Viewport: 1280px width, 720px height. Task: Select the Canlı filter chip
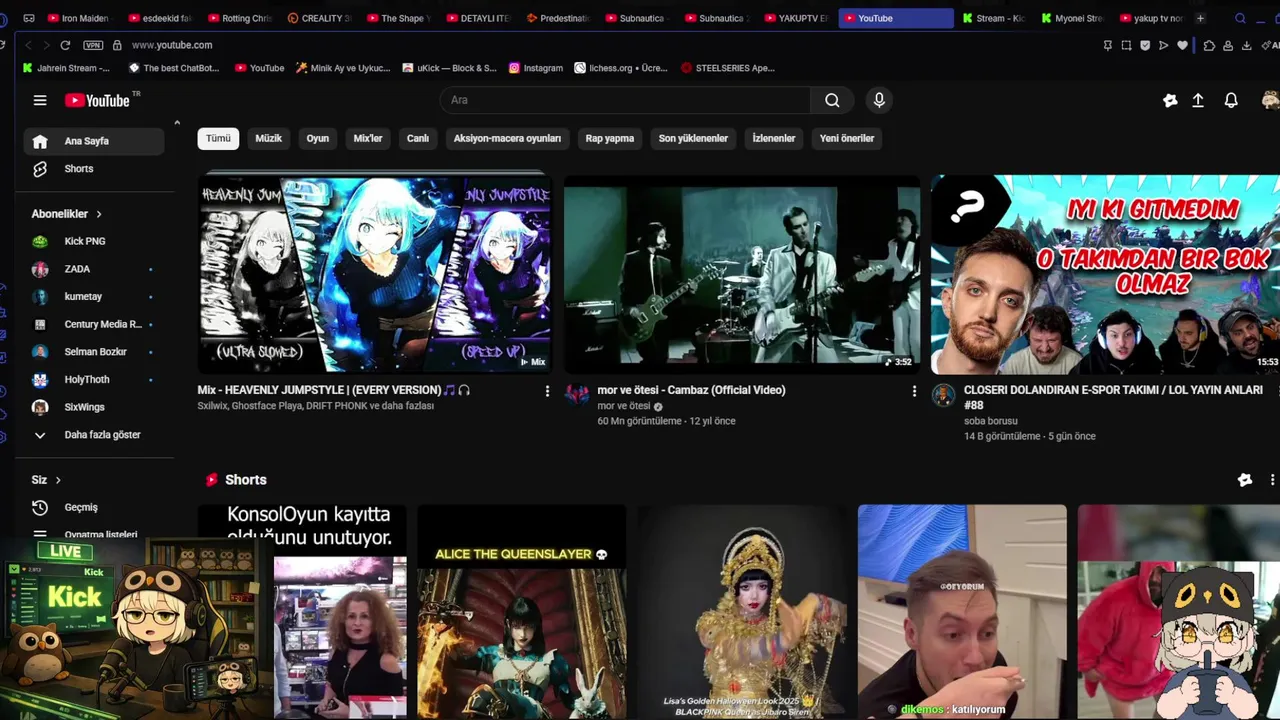[x=418, y=138]
